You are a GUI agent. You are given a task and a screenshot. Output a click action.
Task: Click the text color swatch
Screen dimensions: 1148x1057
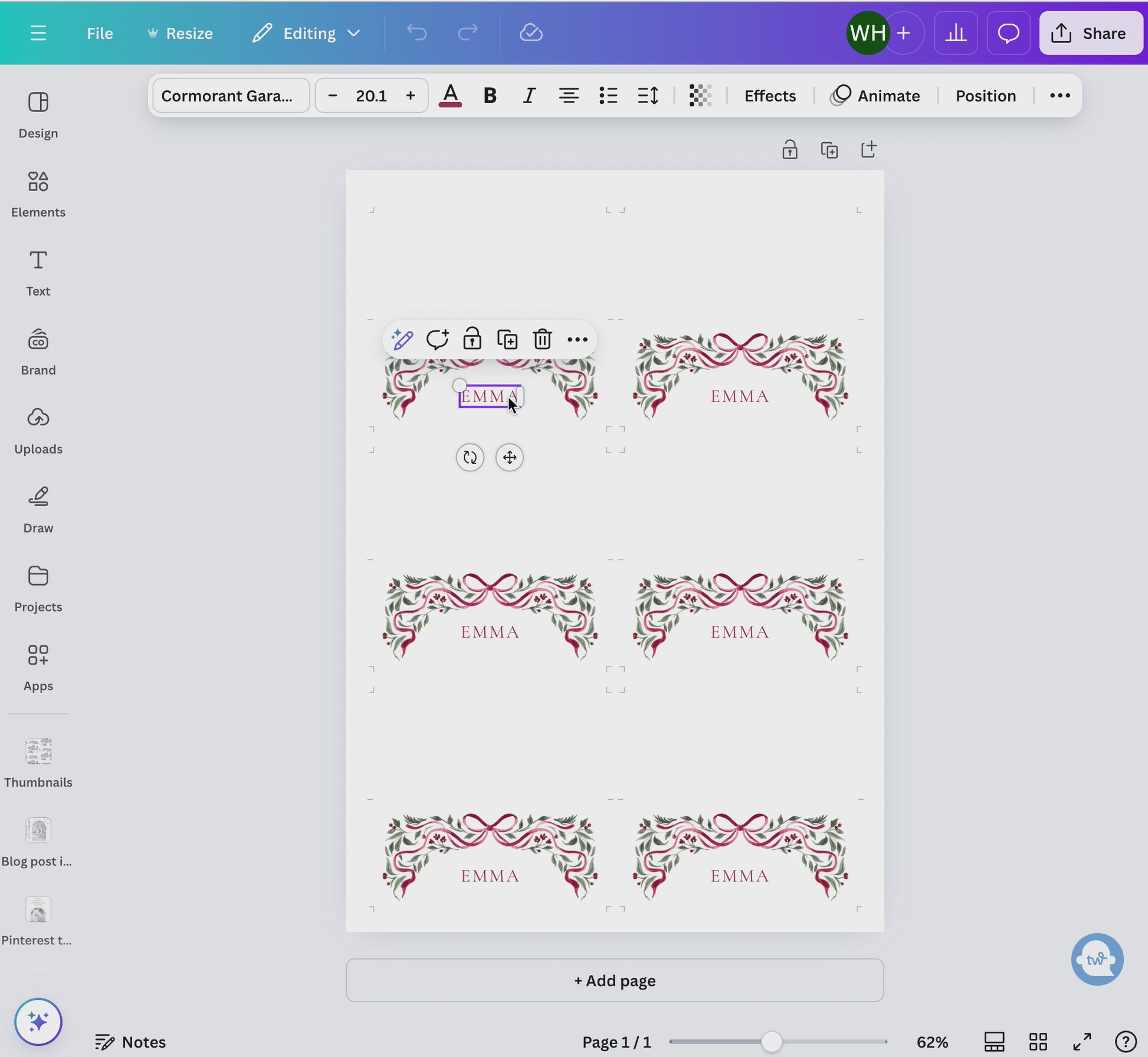(x=450, y=96)
